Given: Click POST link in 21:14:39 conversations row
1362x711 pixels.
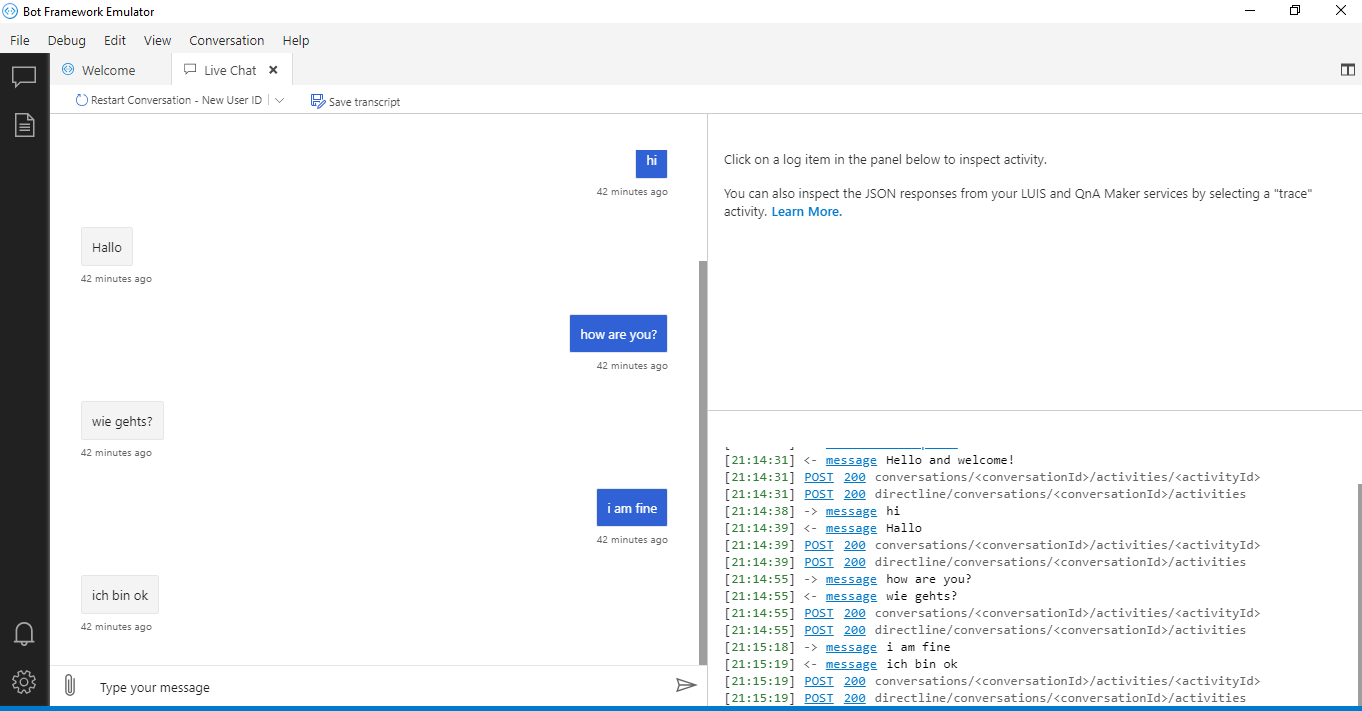Looking at the screenshot, I should point(819,545).
